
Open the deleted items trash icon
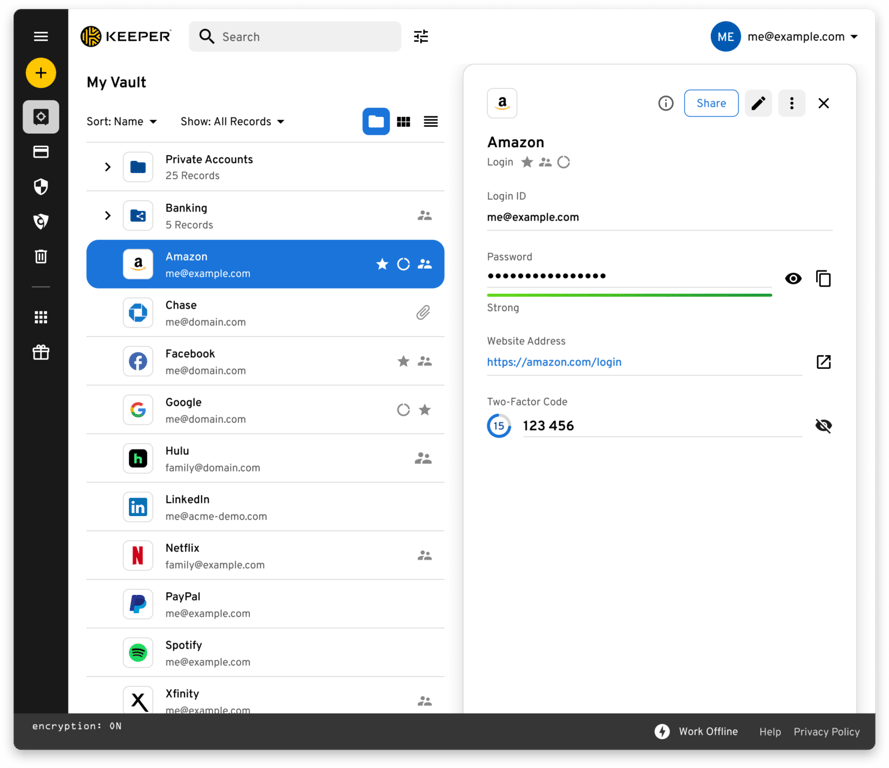tap(41, 256)
